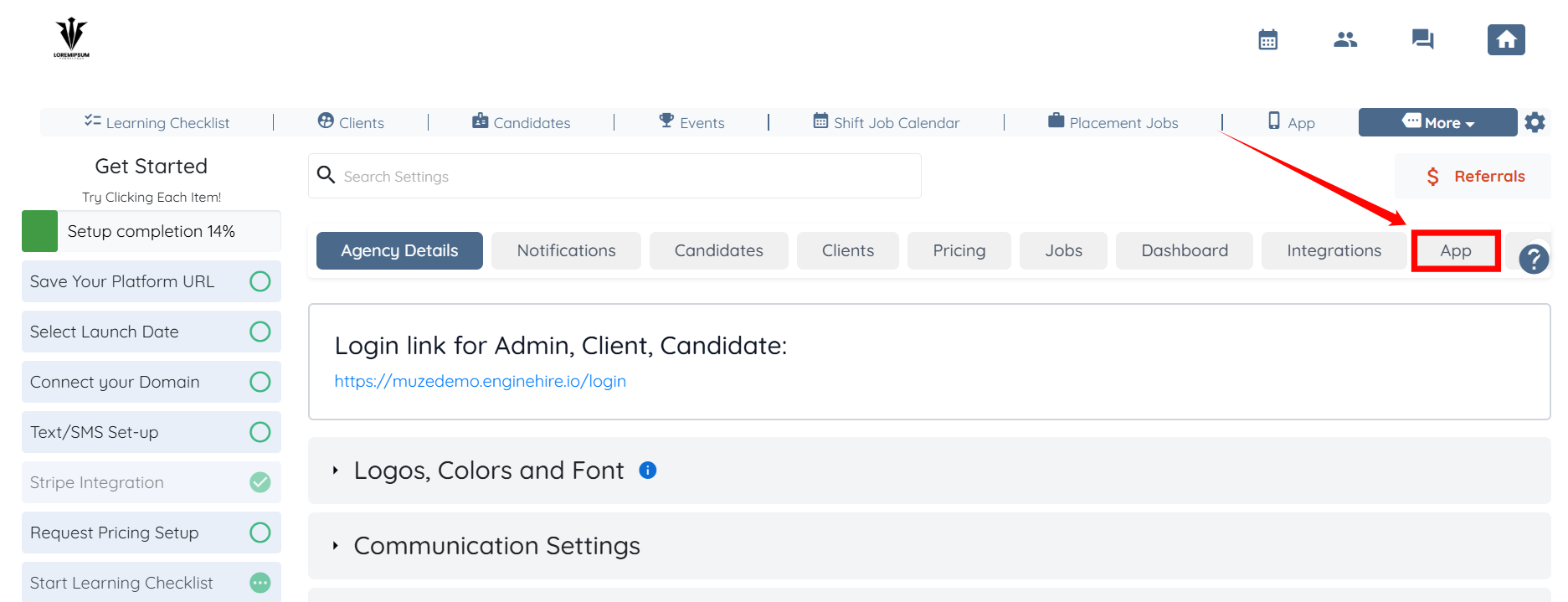Click the company logo at top left
The height and width of the screenshot is (602, 1568).
pos(71,39)
